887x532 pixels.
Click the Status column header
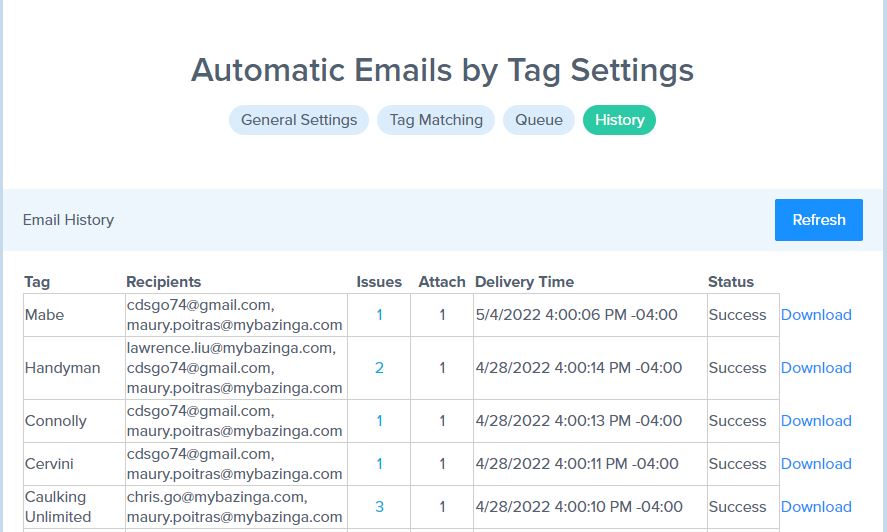pos(731,282)
